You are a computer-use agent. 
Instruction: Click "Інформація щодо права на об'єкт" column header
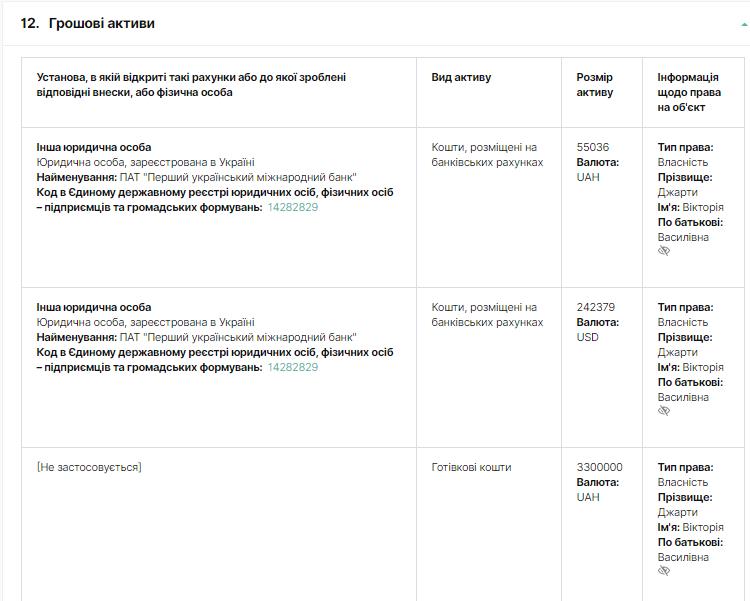[688, 92]
